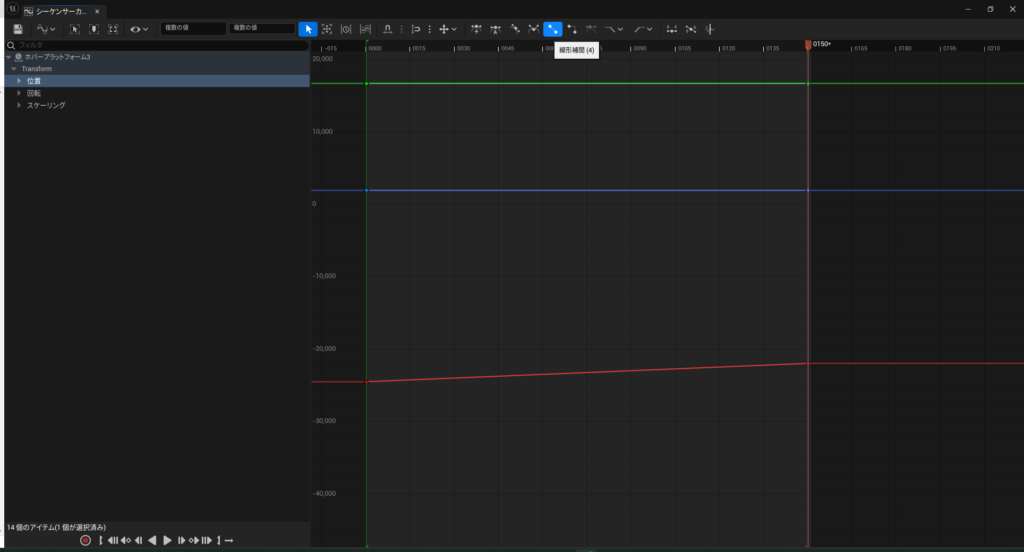Screen dimensions: 1024x552
Task: Collapse the ホバープラットフォーム3 node arrow
Action: pyautogui.click(x=8, y=57)
